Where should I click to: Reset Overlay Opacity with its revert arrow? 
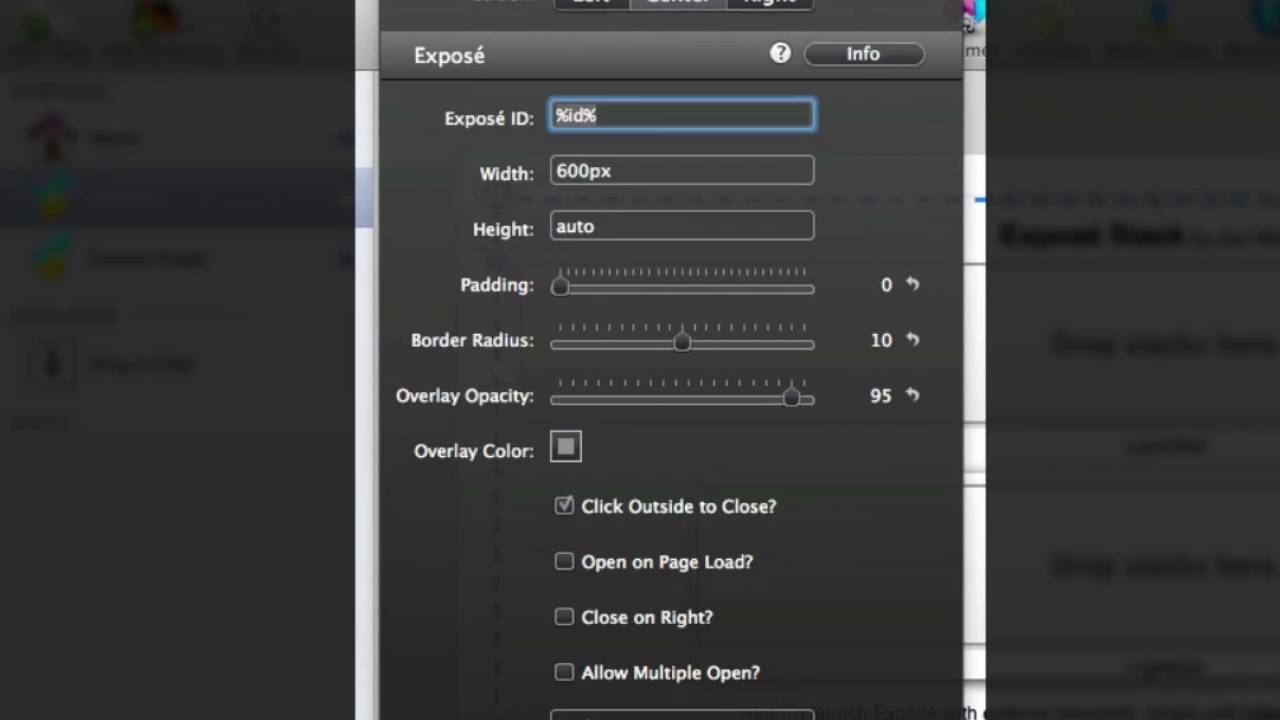(912, 395)
